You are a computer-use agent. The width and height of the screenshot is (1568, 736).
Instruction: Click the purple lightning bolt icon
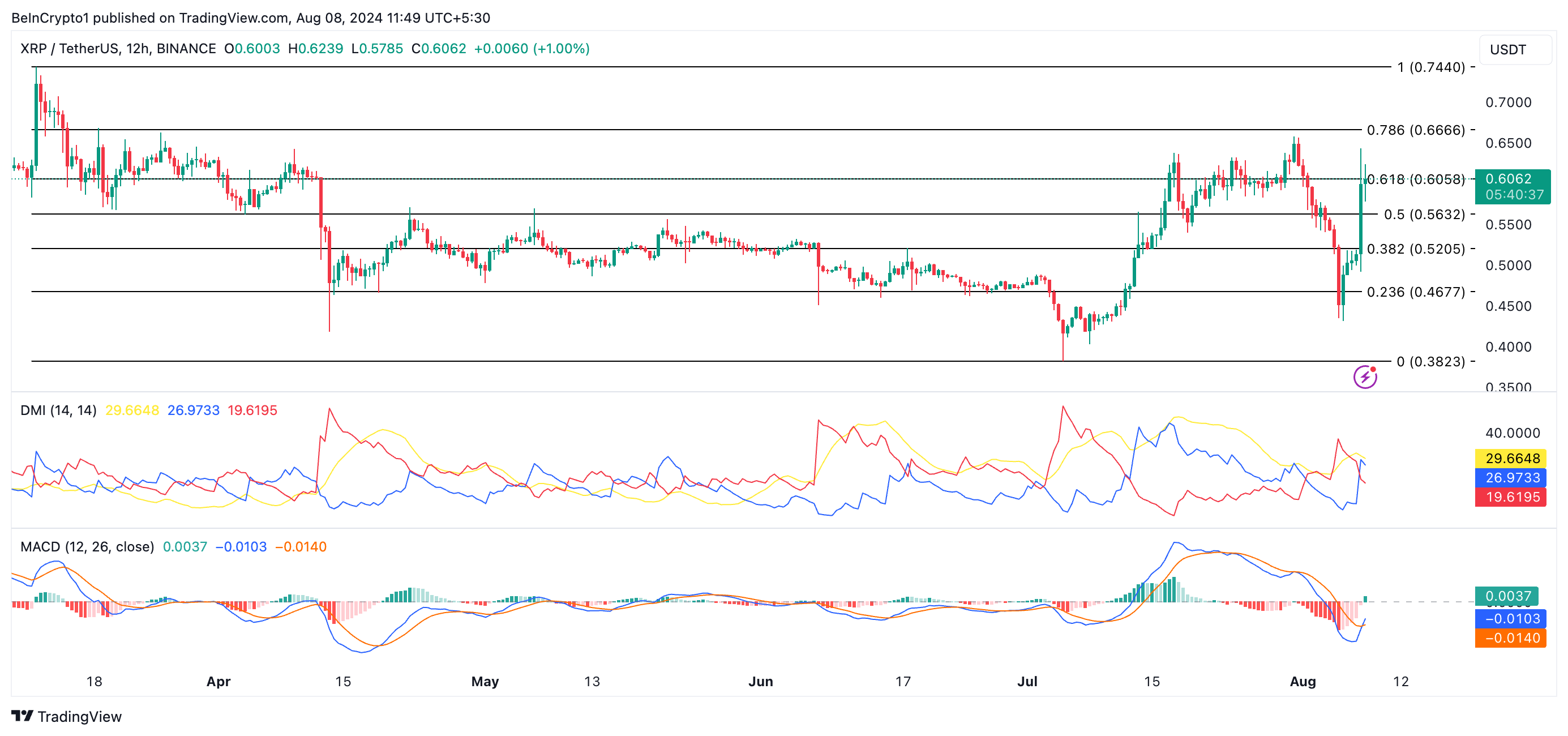(x=1365, y=377)
